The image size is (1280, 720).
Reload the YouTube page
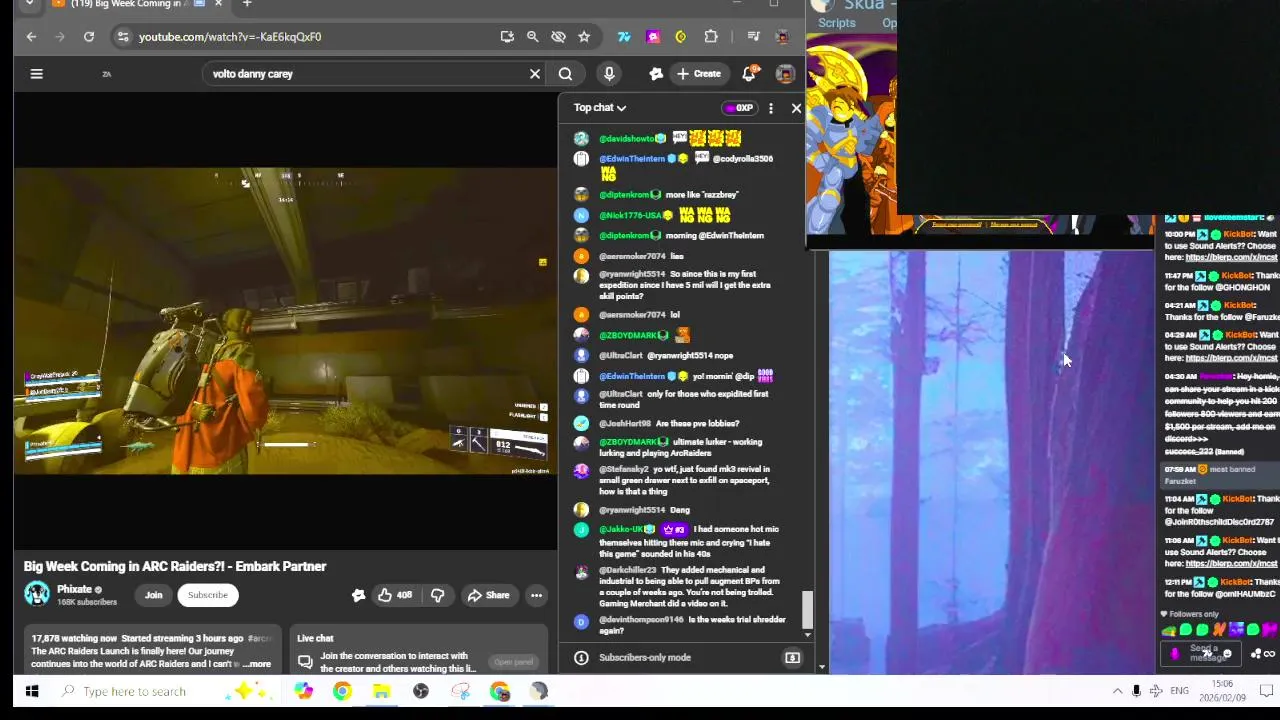(x=89, y=37)
